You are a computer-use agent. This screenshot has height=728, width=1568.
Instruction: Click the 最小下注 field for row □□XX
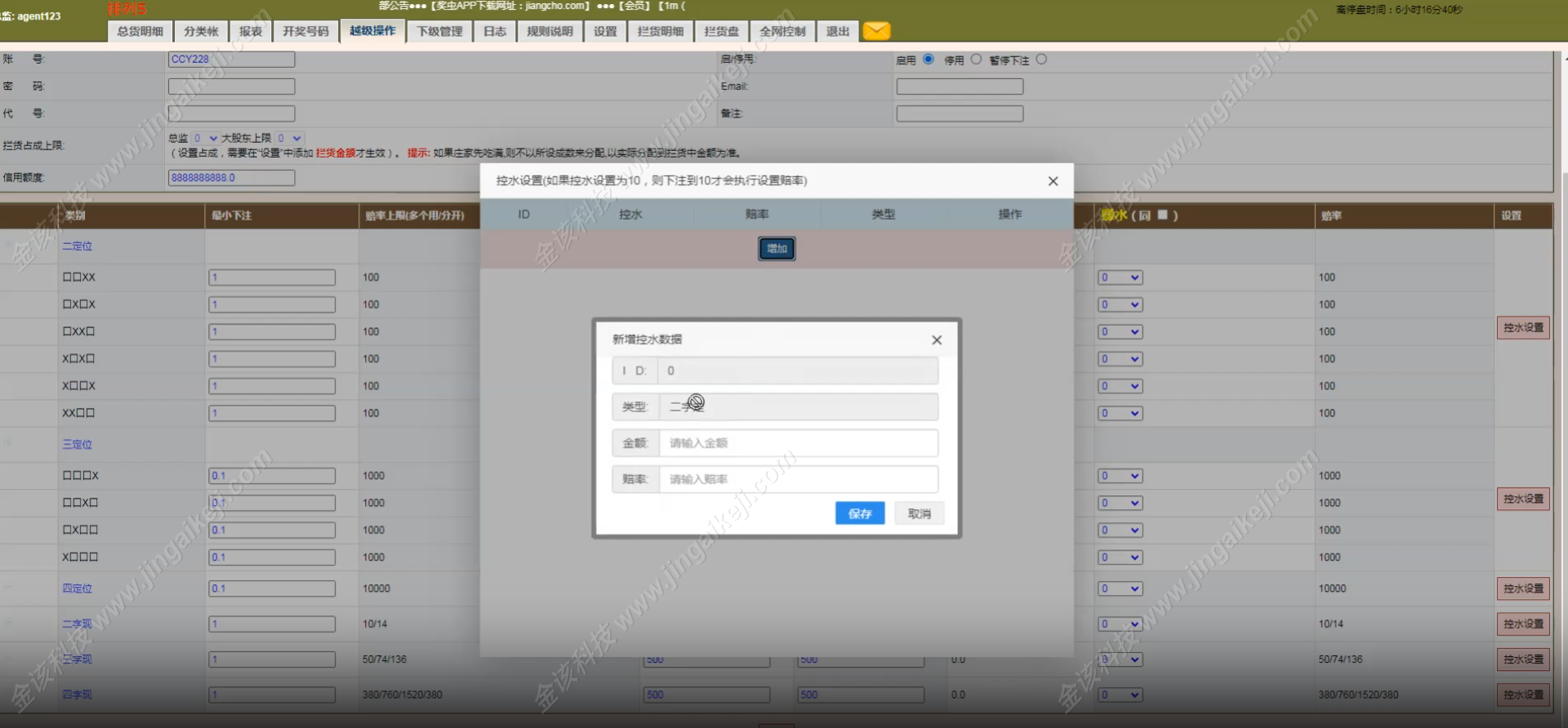click(x=272, y=277)
